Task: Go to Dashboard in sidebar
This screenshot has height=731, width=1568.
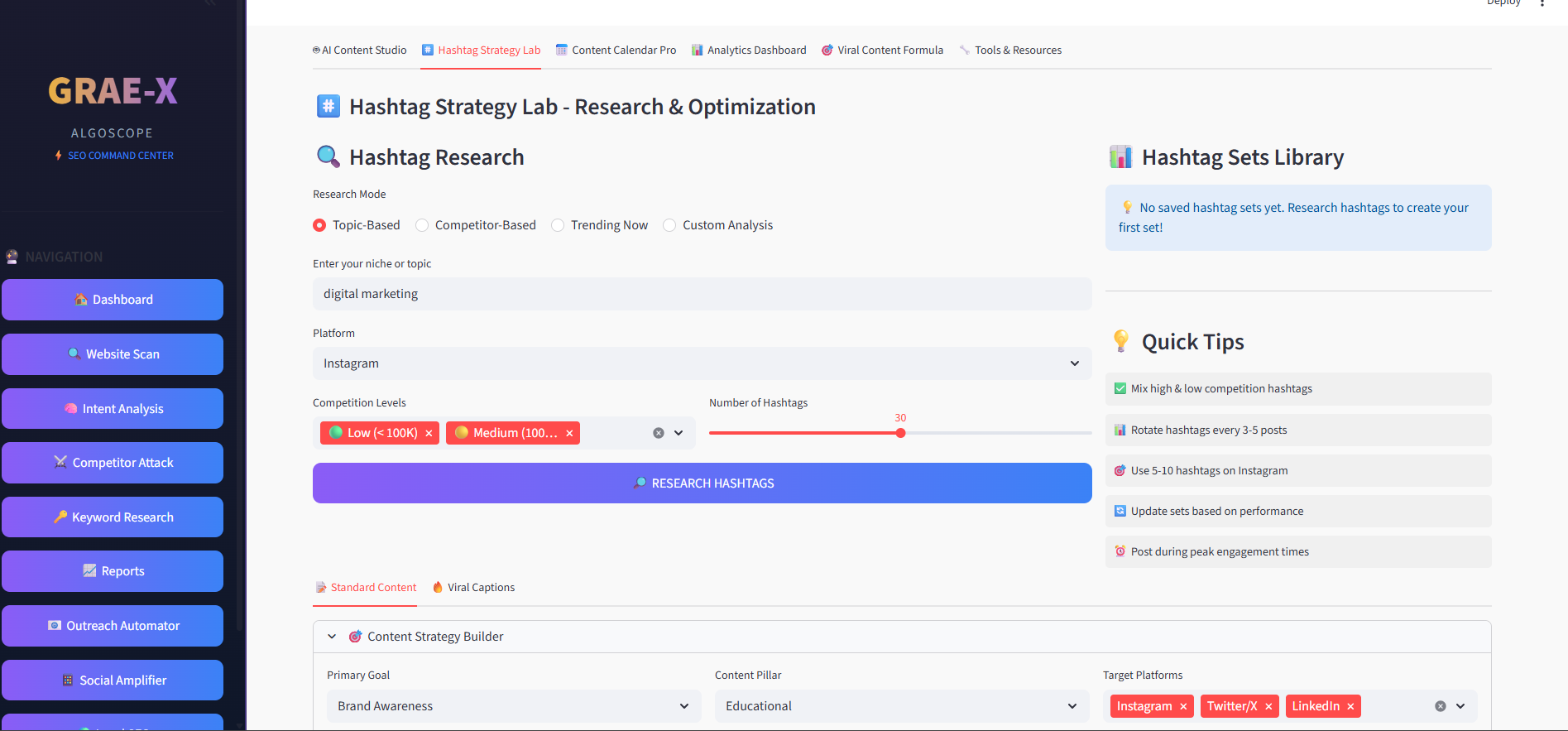Action: [113, 300]
